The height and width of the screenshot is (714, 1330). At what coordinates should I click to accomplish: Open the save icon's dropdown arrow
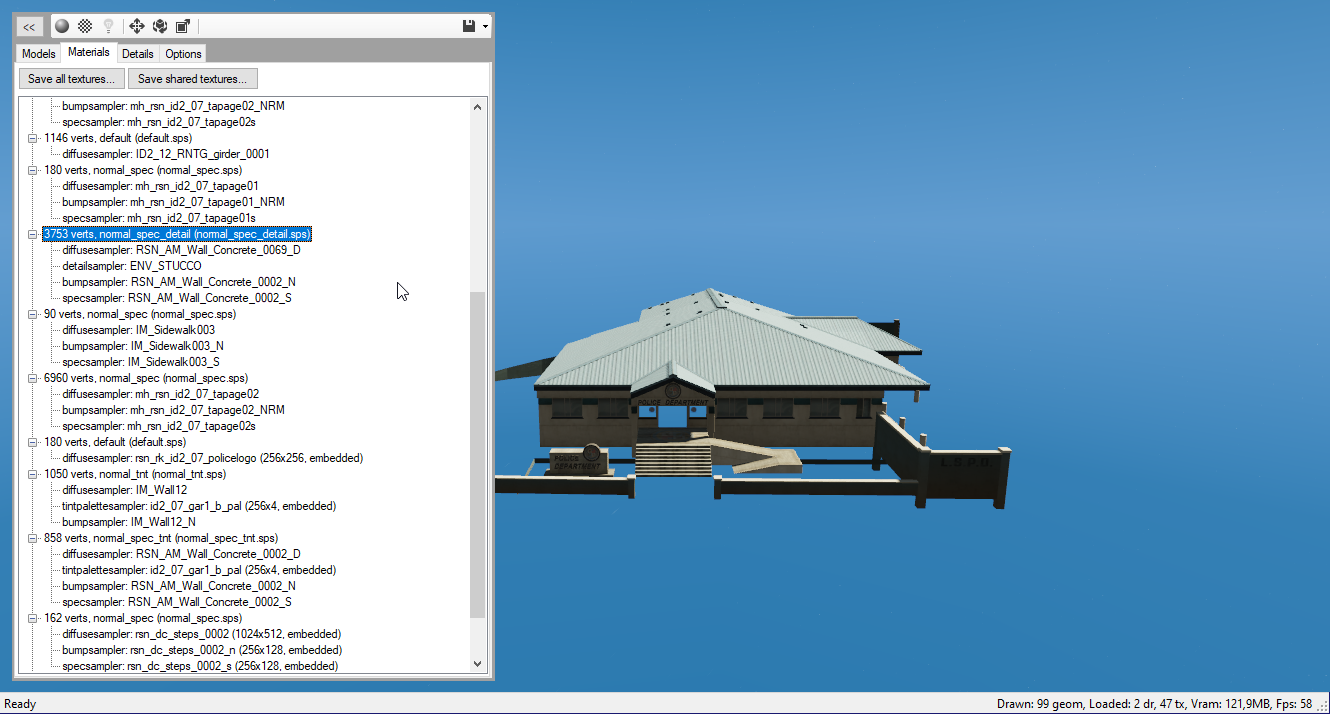point(485,26)
